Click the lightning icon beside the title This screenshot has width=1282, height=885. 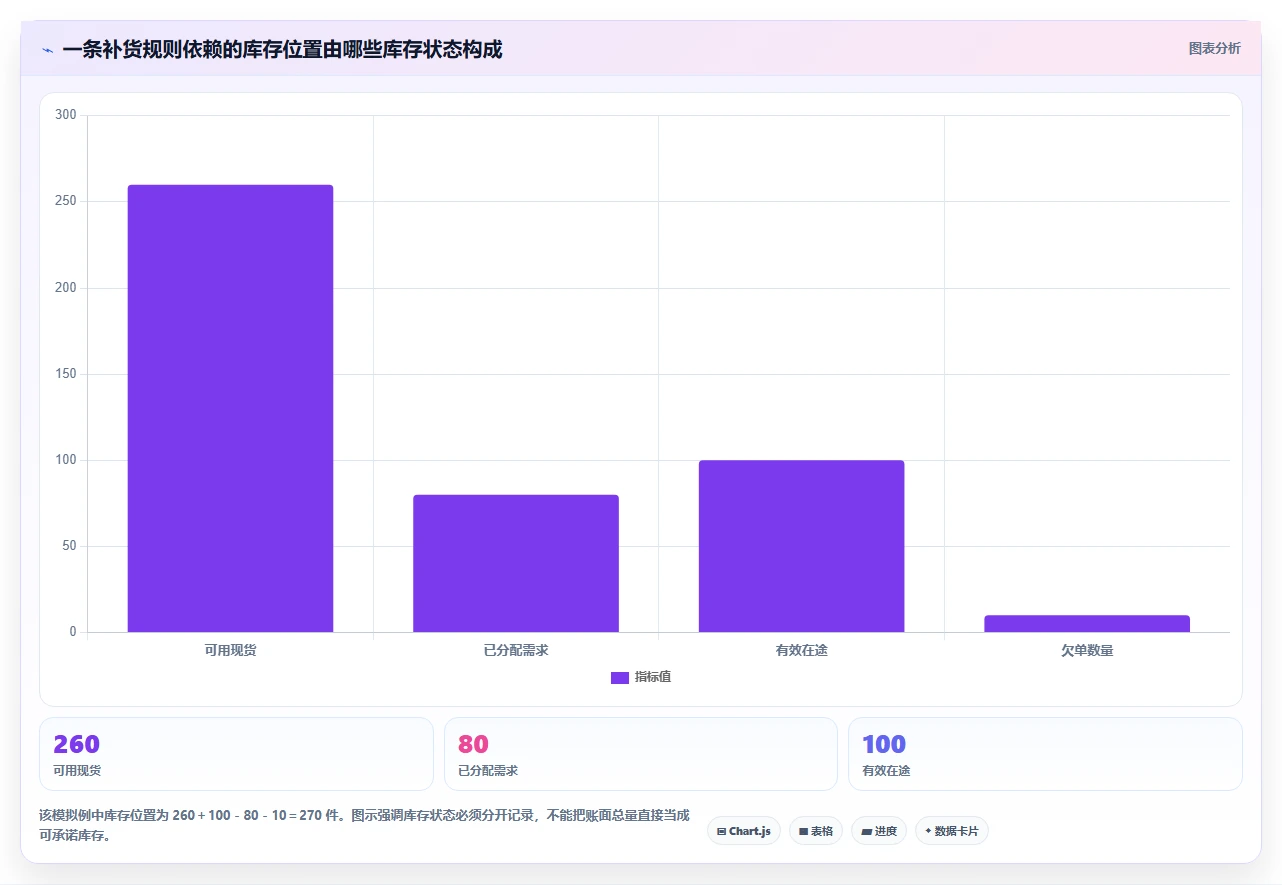(48, 49)
